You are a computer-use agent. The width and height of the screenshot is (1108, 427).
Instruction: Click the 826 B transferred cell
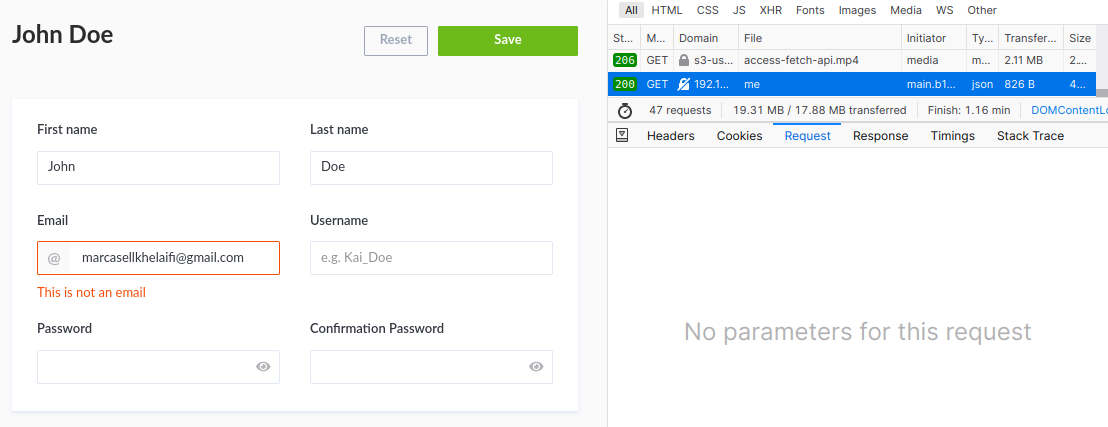point(1020,84)
